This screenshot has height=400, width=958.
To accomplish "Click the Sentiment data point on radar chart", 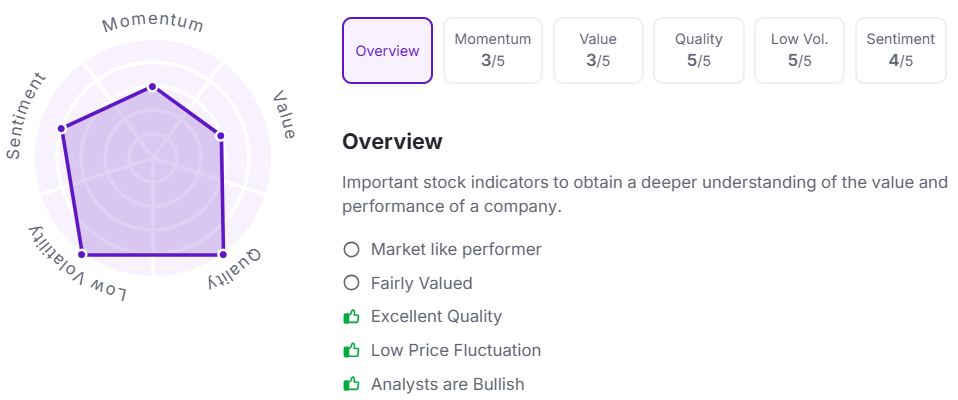I will [x=61, y=128].
